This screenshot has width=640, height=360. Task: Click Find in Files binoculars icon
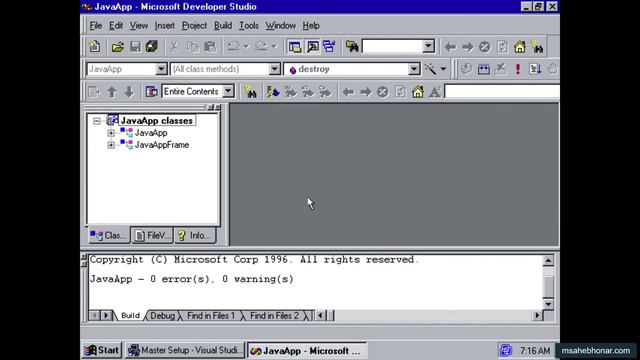[x=352, y=47]
